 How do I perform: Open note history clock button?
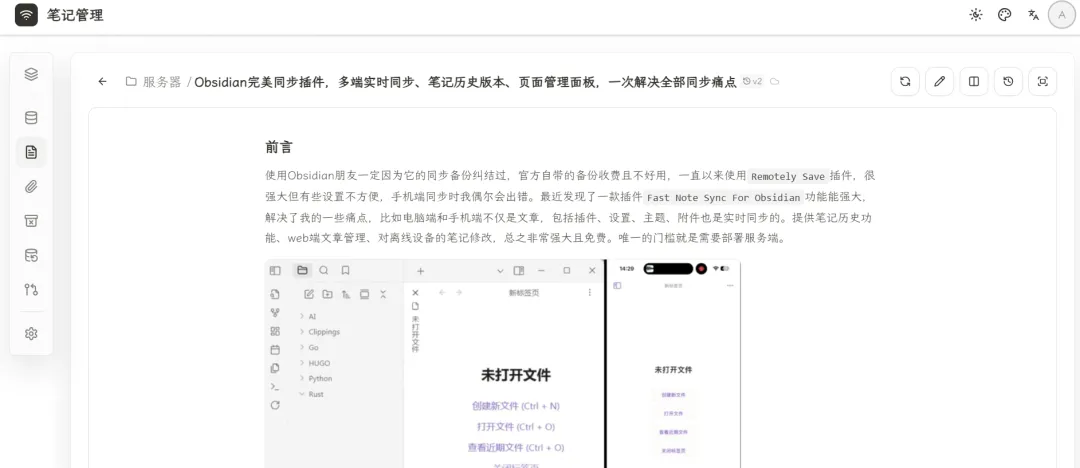point(1008,81)
